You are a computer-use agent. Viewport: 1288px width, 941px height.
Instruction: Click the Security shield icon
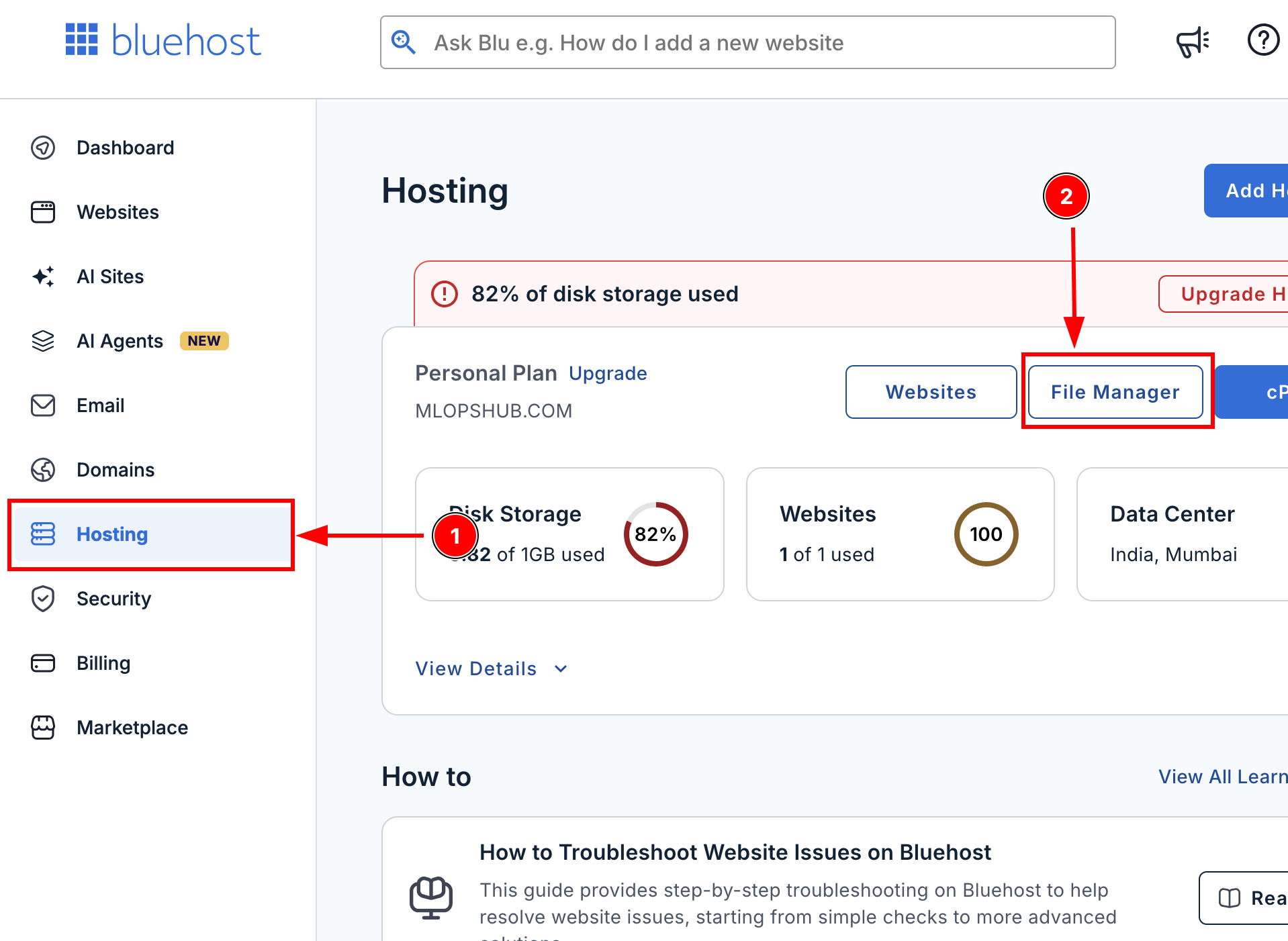(43, 599)
